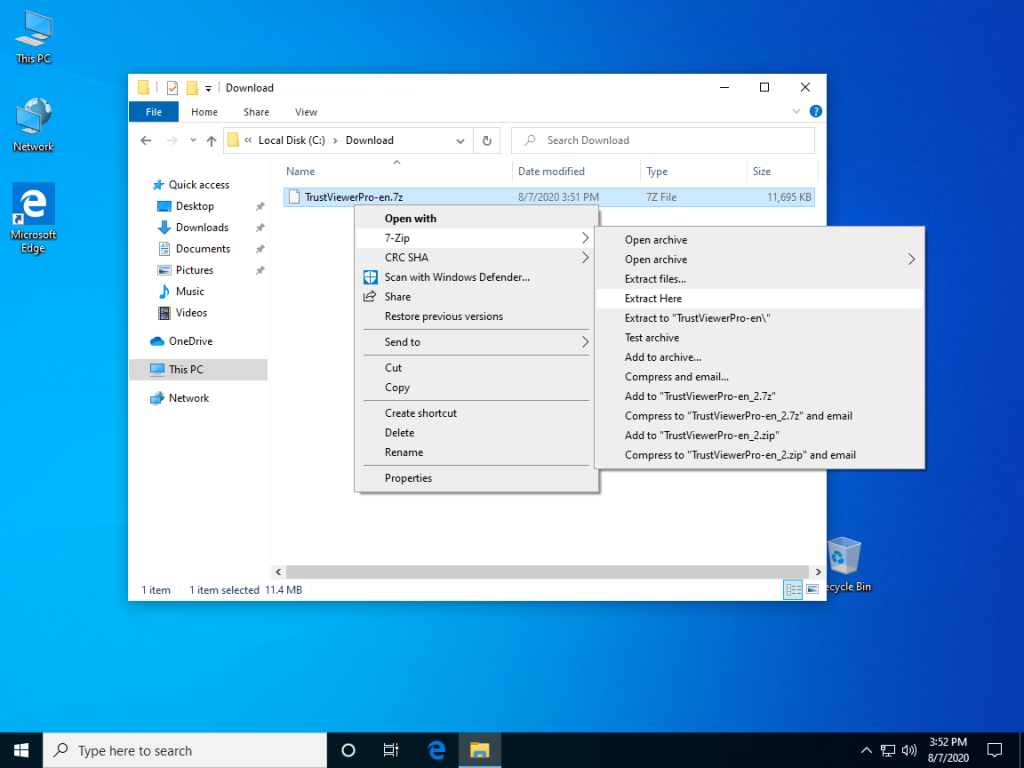Go up one folder with the up arrow
This screenshot has width=1024, height=768.
(212, 140)
